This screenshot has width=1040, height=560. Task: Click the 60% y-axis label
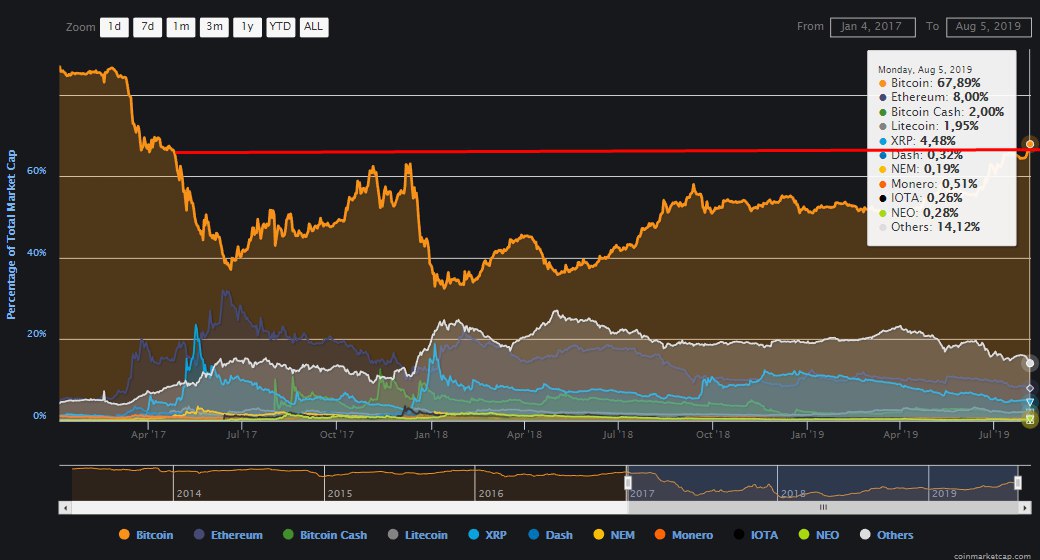[x=36, y=171]
